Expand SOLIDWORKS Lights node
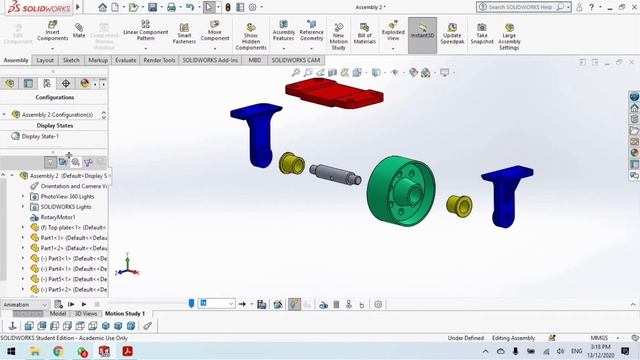The width and height of the screenshot is (640, 360). pos(23,207)
